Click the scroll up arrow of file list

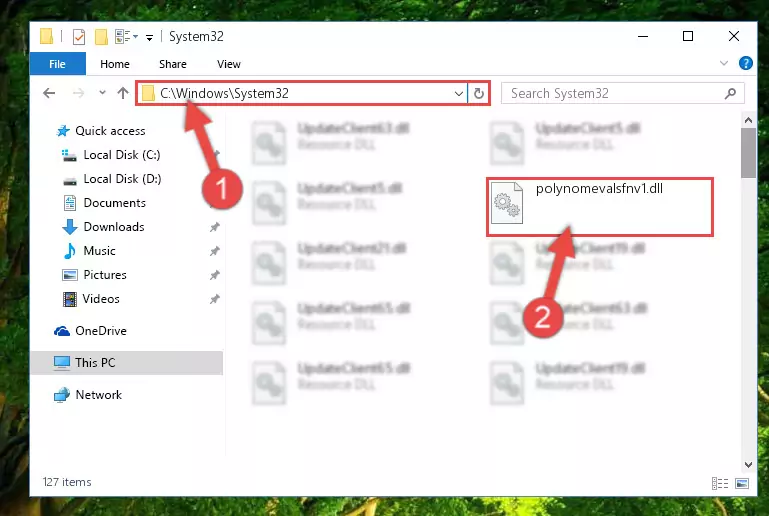tap(748, 120)
